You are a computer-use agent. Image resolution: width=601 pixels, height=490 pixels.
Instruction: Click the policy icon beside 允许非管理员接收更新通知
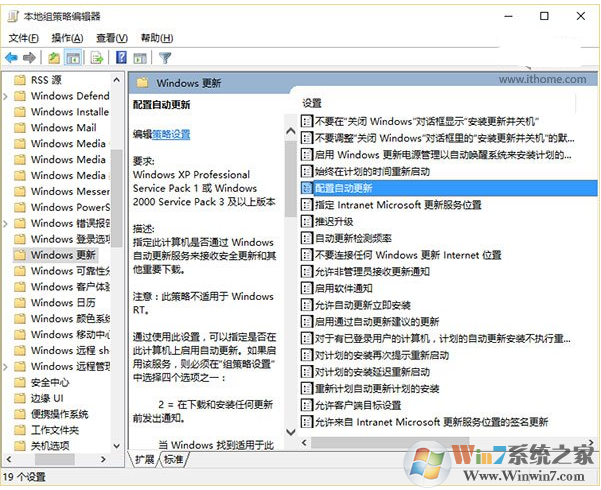point(306,271)
